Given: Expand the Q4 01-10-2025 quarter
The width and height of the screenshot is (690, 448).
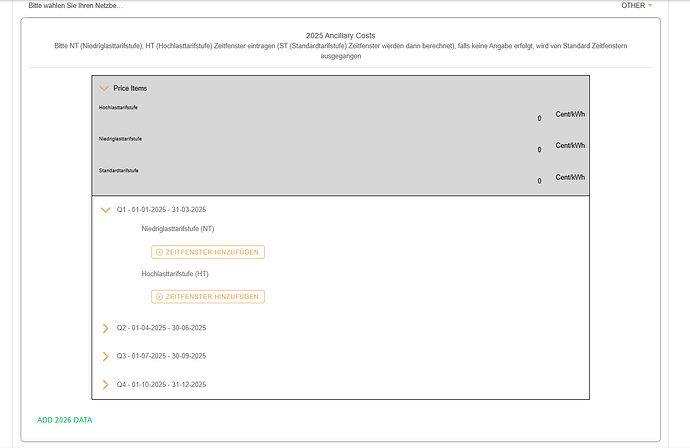Looking at the screenshot, I should (105, 385).
